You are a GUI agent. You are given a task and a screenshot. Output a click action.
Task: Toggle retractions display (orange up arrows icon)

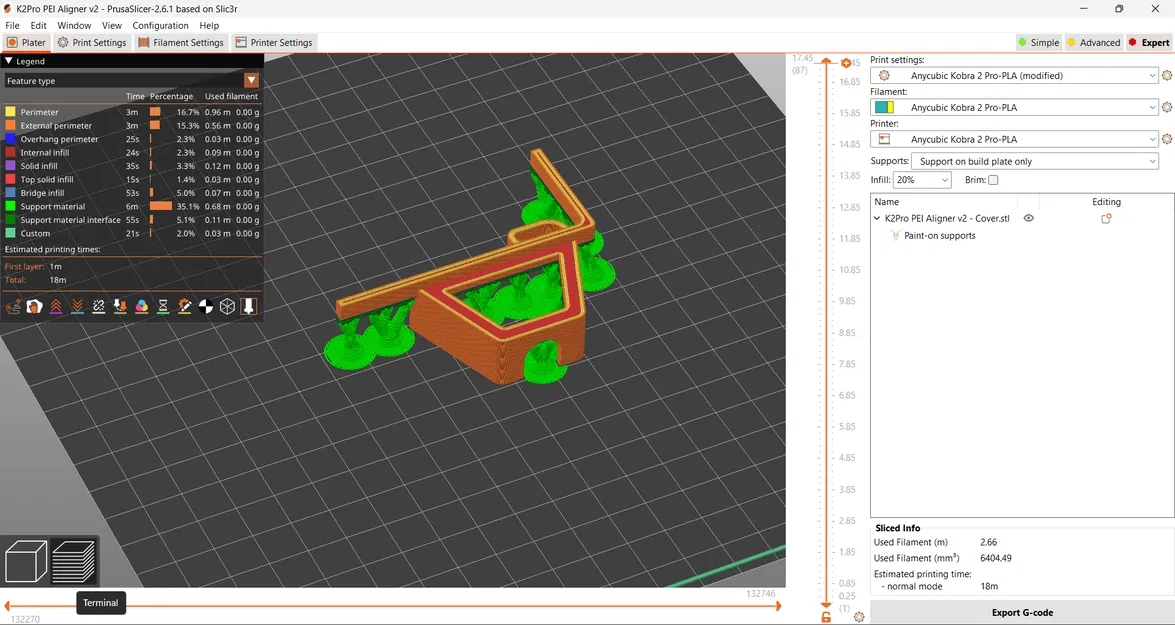click(x=55, y=306)
